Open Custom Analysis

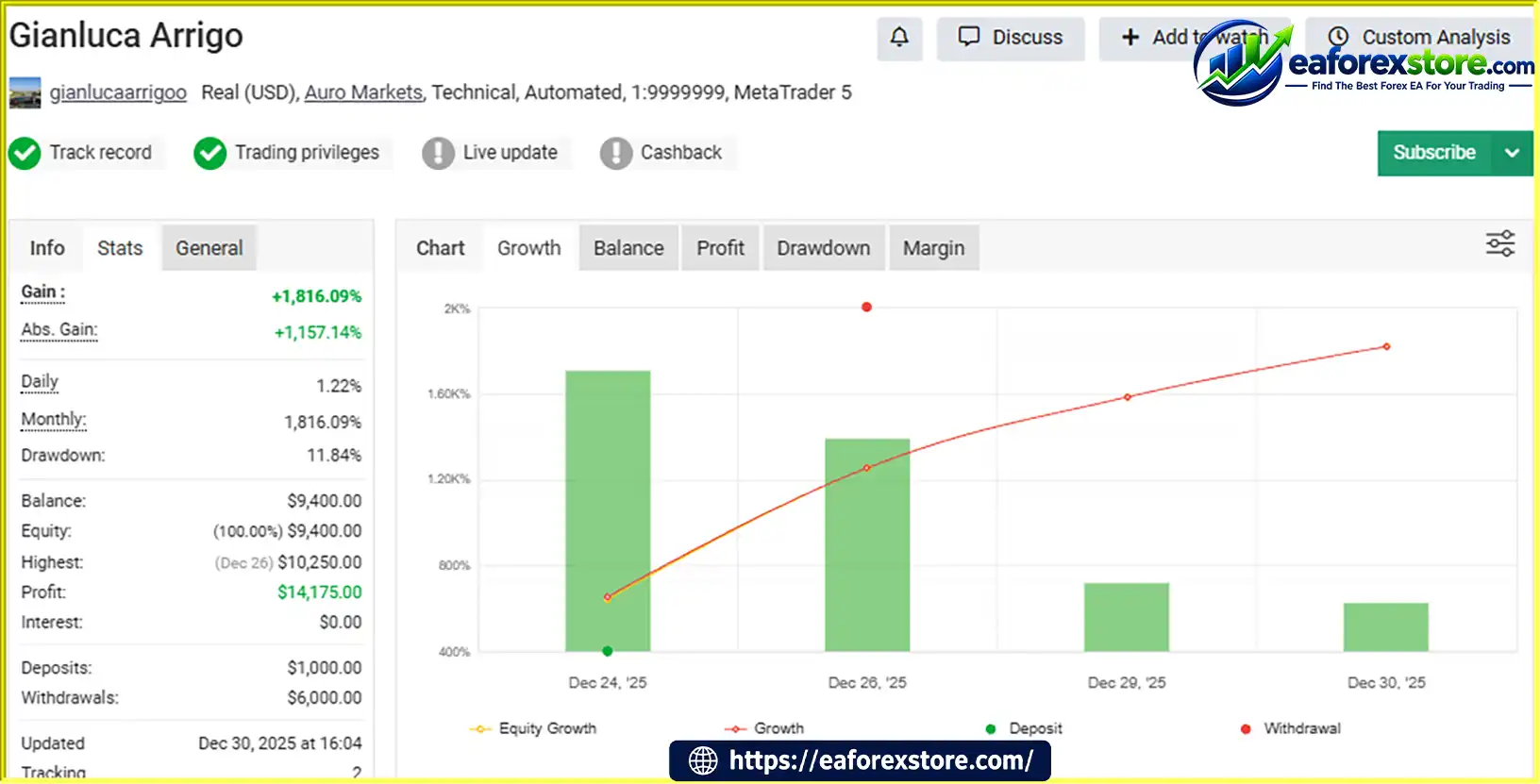[1421, 38]
